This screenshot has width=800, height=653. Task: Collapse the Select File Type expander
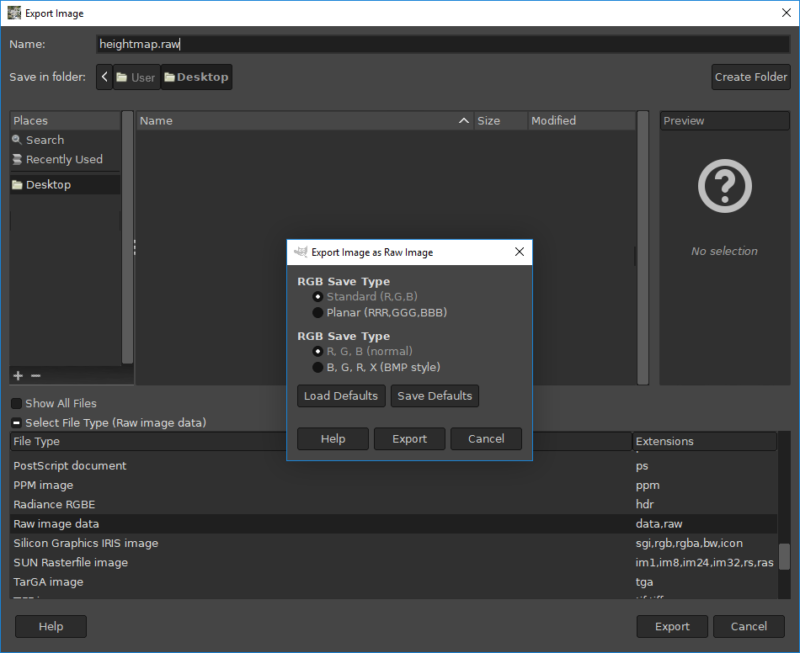click(17, 423)
